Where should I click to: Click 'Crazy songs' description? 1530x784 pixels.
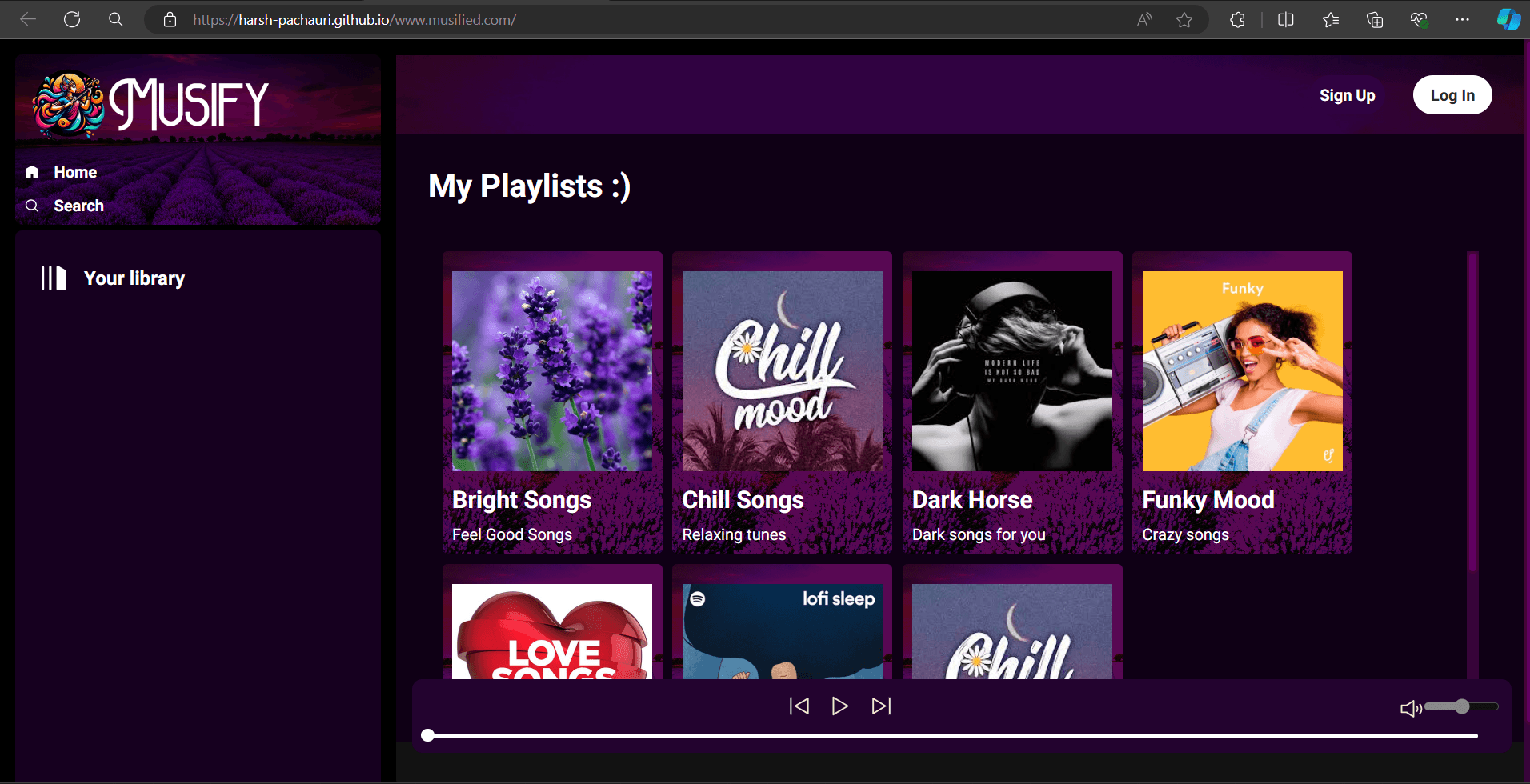[x=1185, y=534]
